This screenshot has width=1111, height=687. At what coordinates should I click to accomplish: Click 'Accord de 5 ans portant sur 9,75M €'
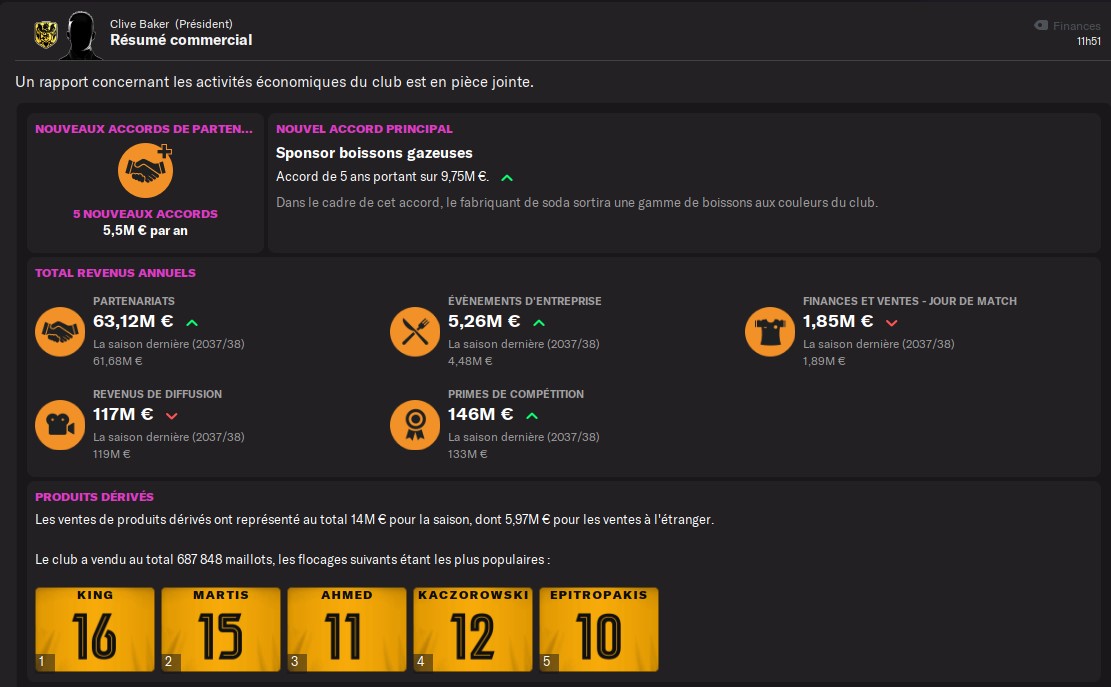click(383, 177)
